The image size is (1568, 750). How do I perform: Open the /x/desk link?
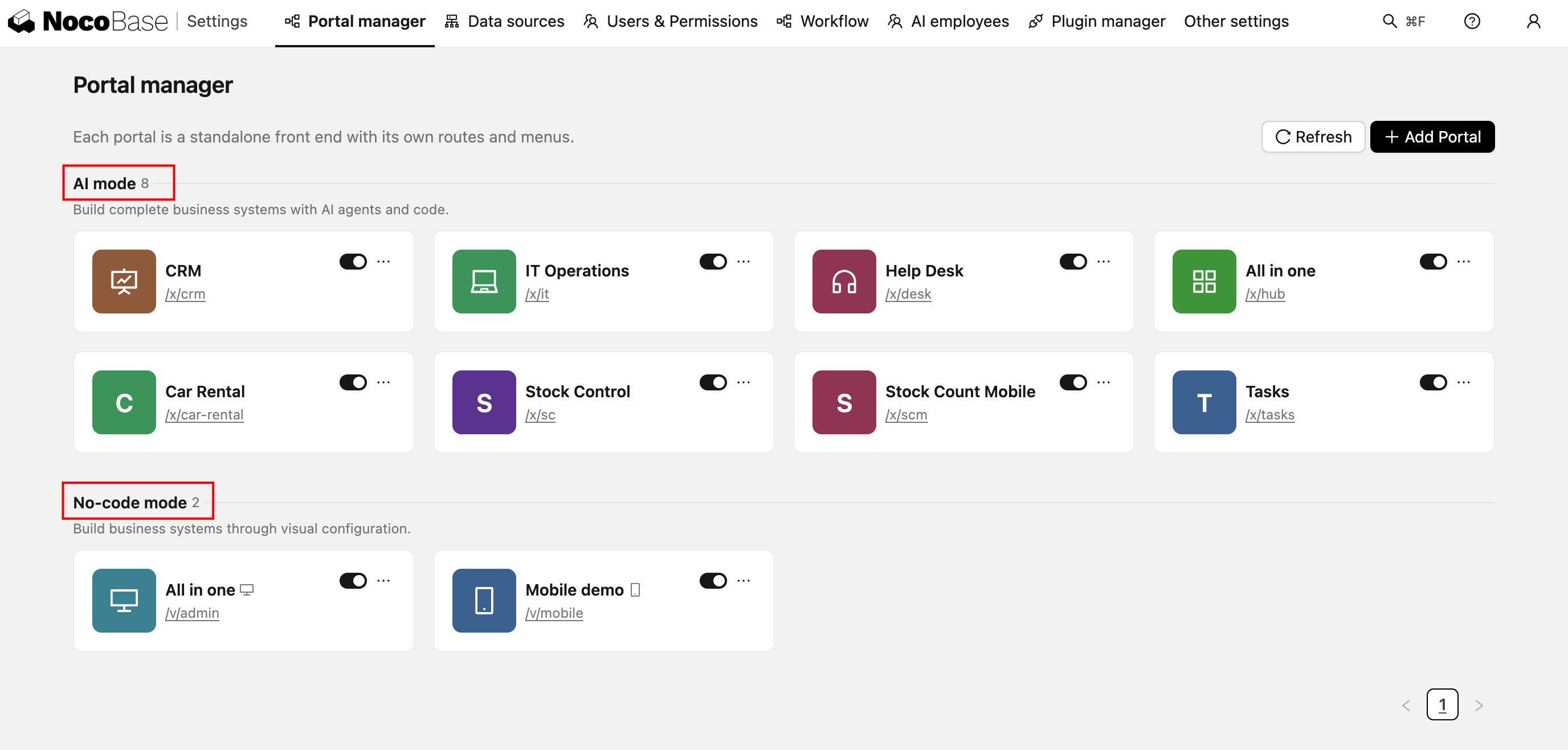tap(908, 294)
